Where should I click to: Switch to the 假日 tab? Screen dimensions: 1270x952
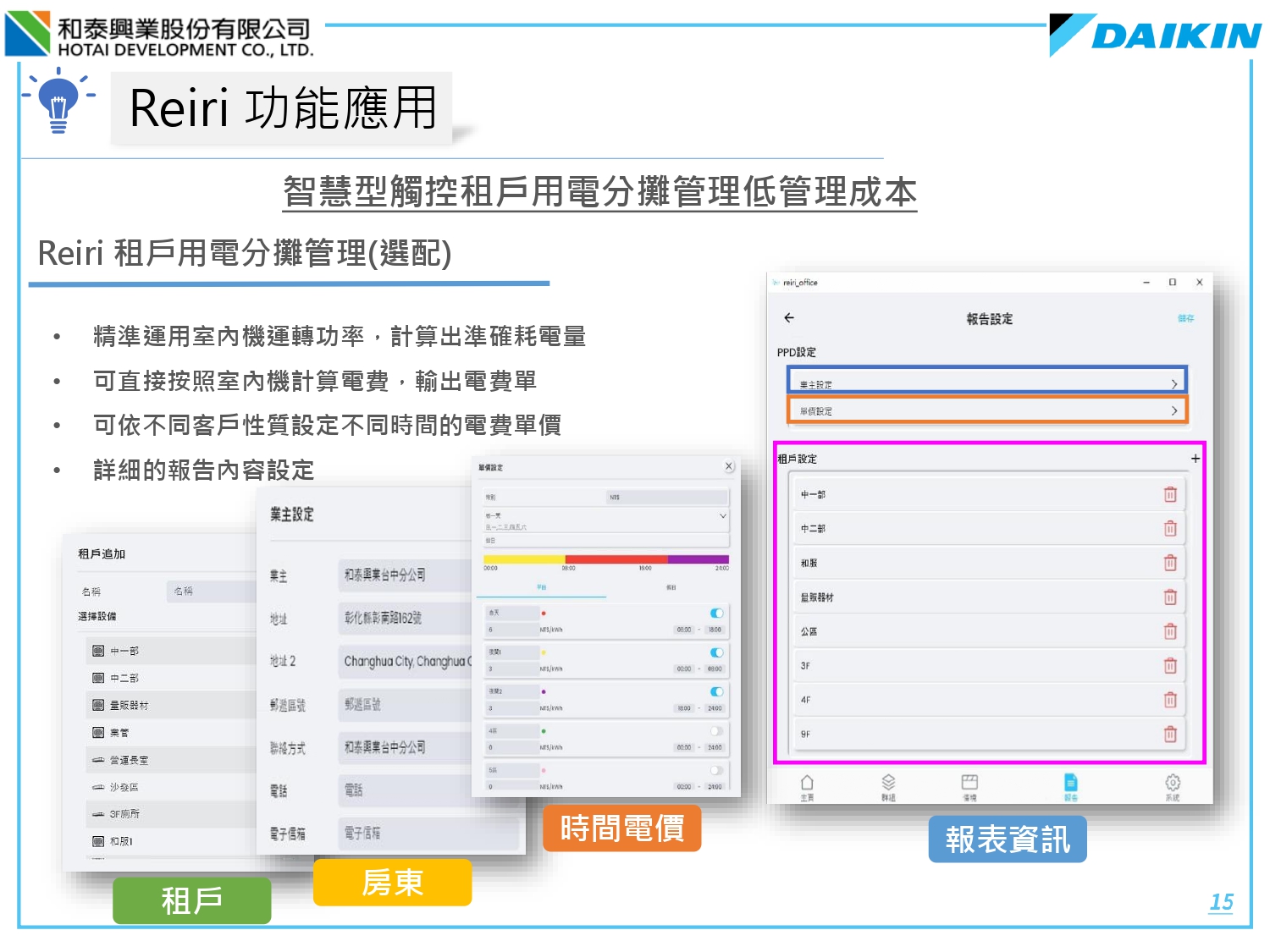(671, 587)
